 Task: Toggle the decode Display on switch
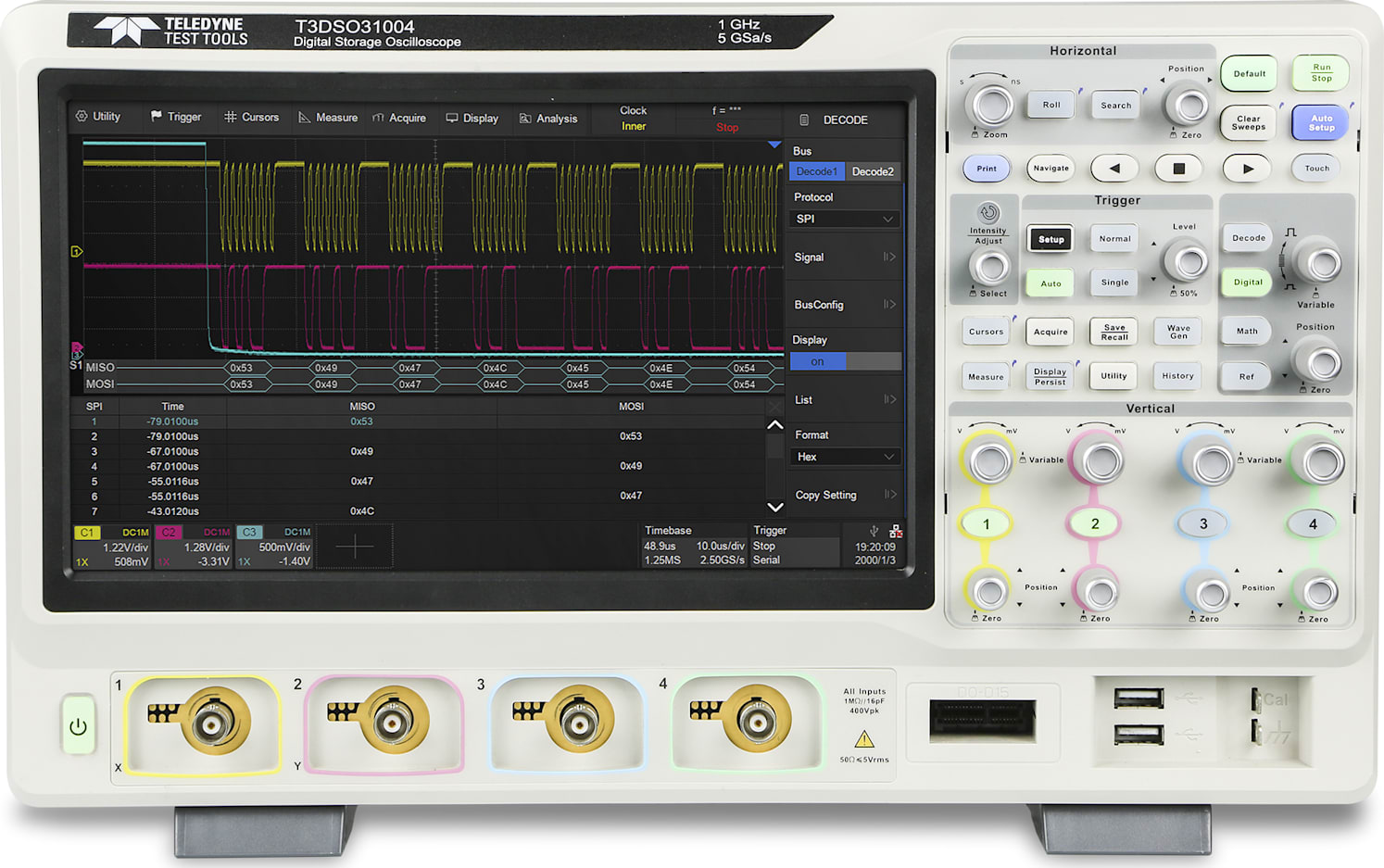(x=845, y=361)
